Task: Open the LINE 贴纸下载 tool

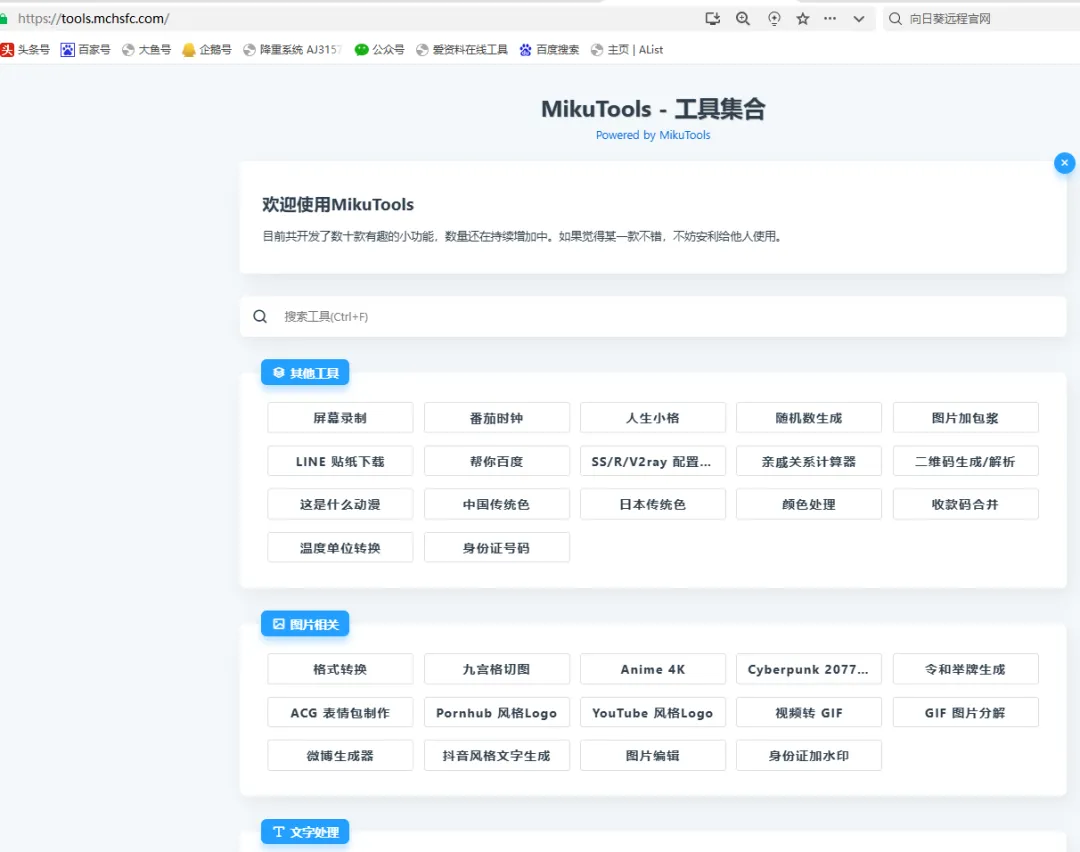Action: (340, 461)
